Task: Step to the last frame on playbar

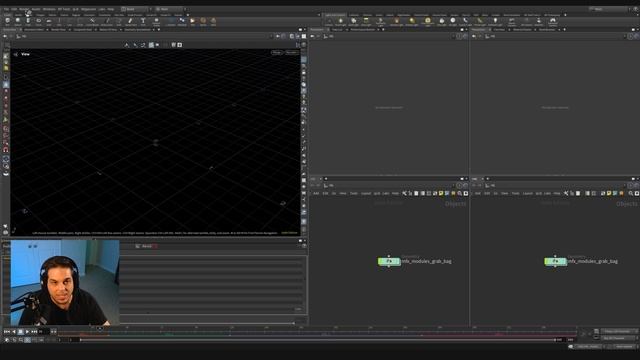Action: coord(34,331)
